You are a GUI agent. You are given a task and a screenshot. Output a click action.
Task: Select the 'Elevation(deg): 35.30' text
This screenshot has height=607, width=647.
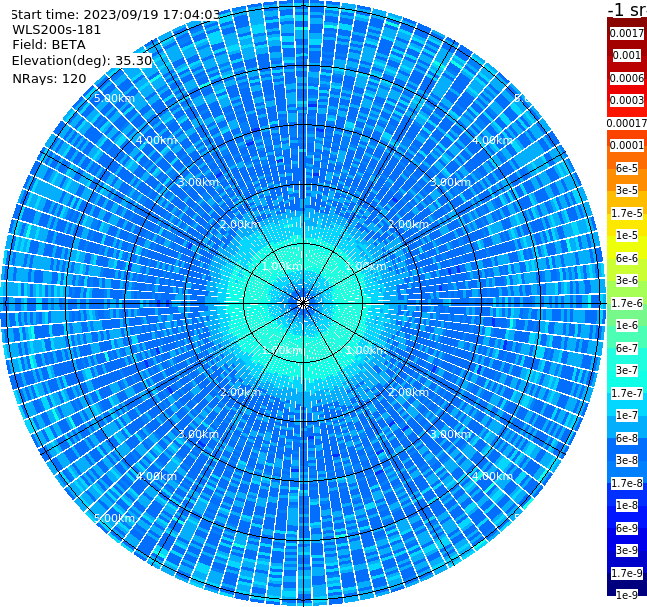(82, 61)
